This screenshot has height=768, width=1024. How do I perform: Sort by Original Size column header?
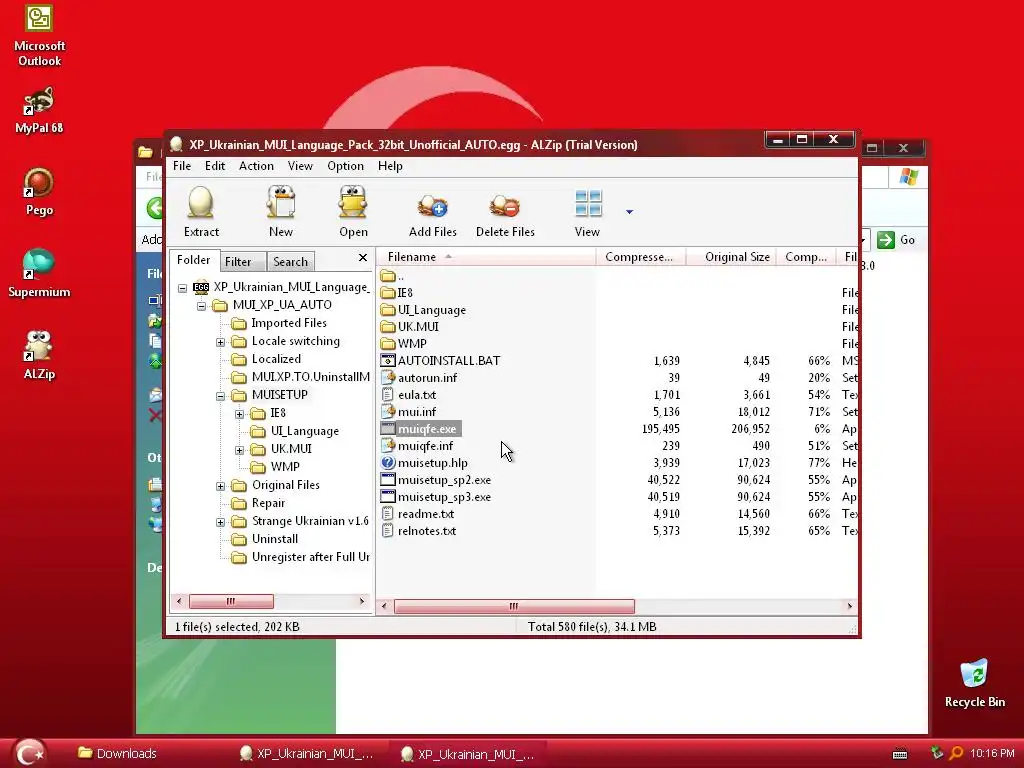(731, 257)
